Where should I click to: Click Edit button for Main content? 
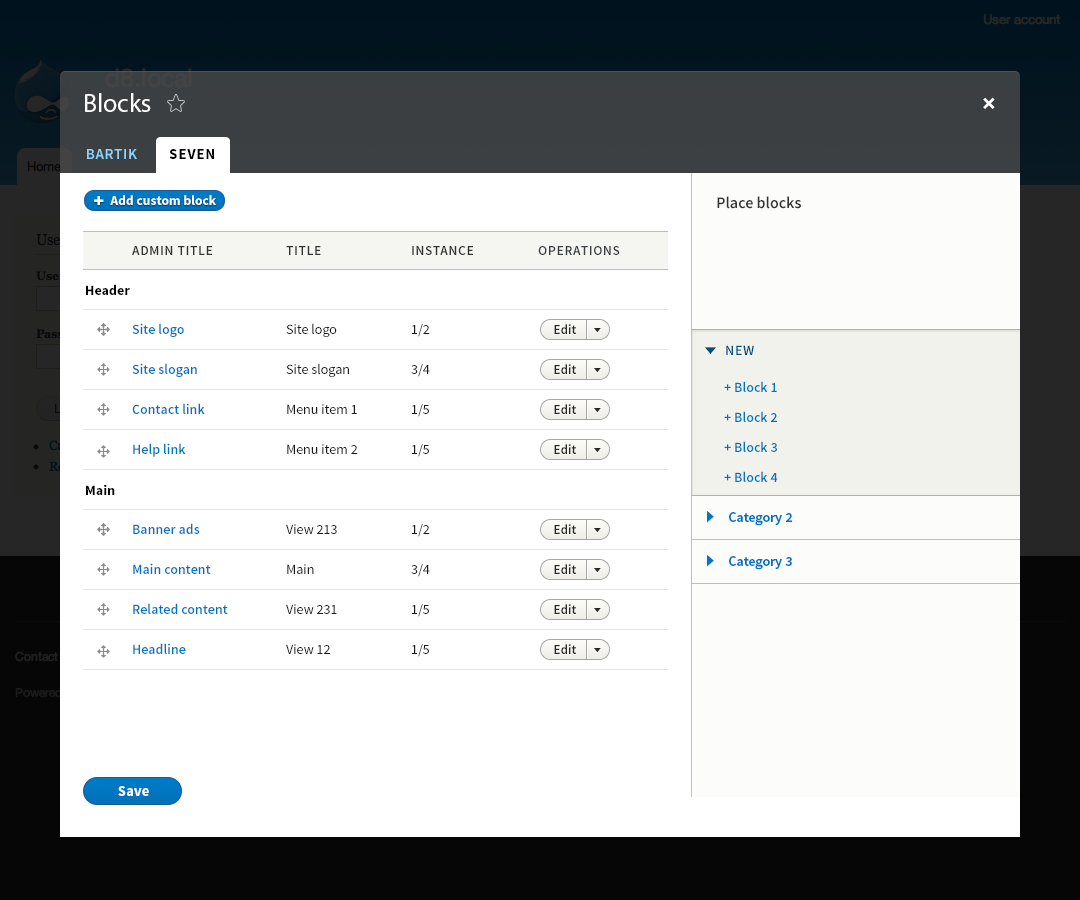coord(564,570)
